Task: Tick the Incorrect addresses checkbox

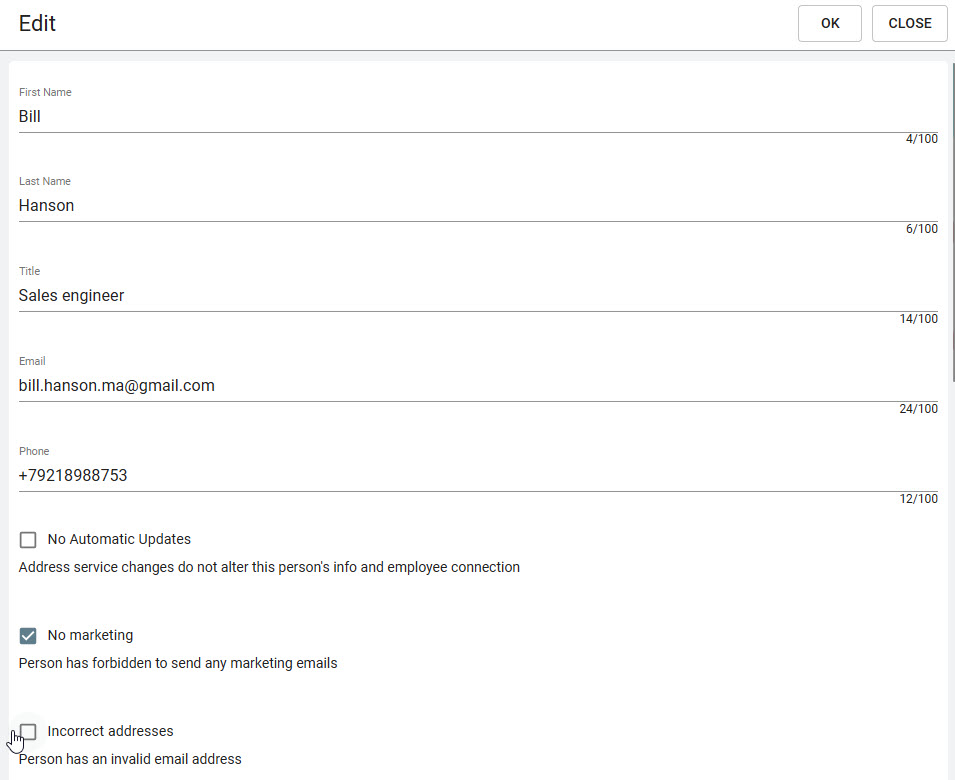Action: (28, 732)
